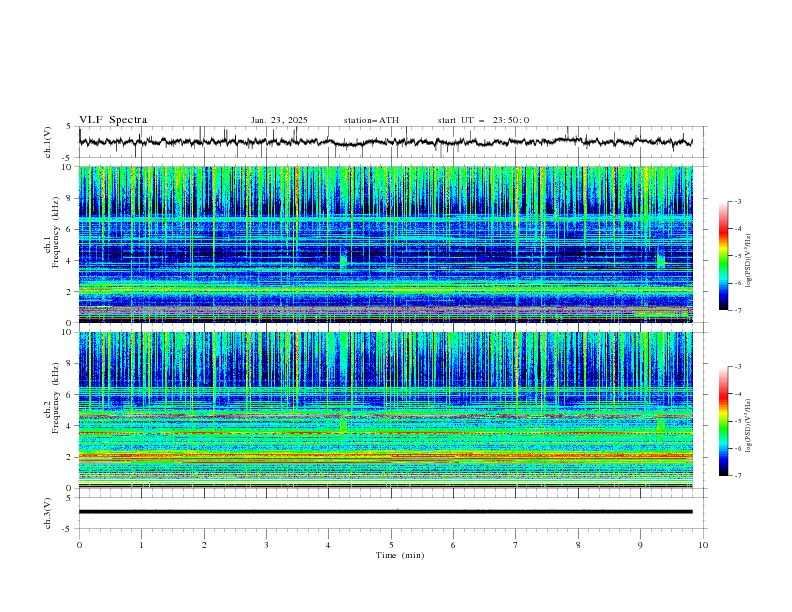This screenshot has width=792, height=612.
Task: Click the time axis tick label "3"
Action: (266, 545)
